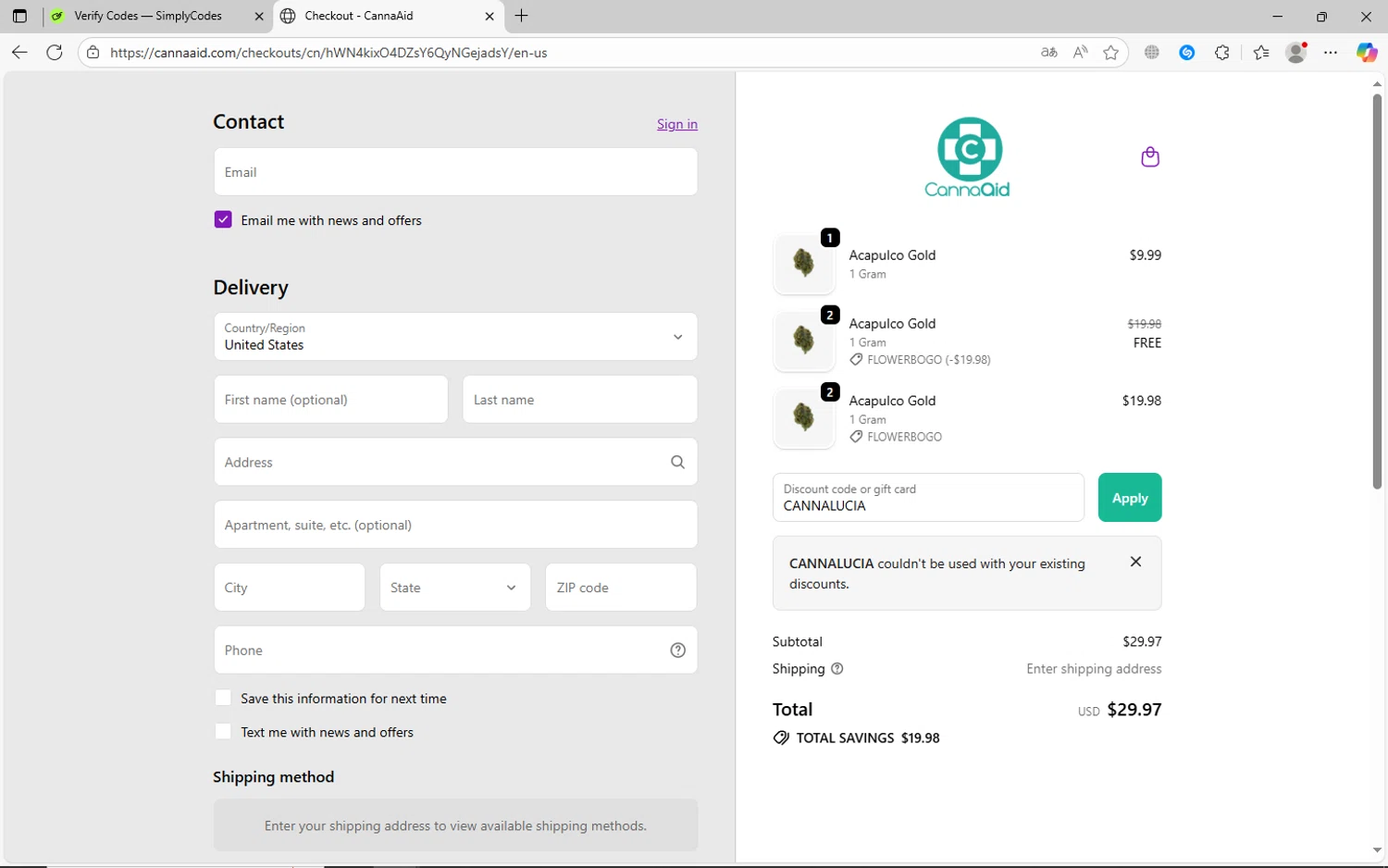Image resolution: width=1388 pixels, height=868 pixels.
Task: Show shipping info help icon
Action: pyautogui.click(x=837, y=668)
